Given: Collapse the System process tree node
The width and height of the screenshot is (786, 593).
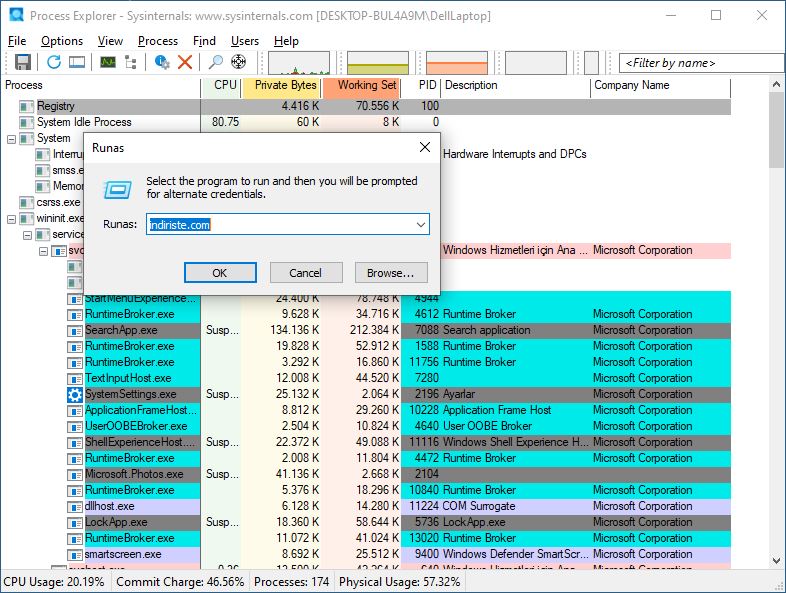Looking at the screenshot, I should [12, 139].
